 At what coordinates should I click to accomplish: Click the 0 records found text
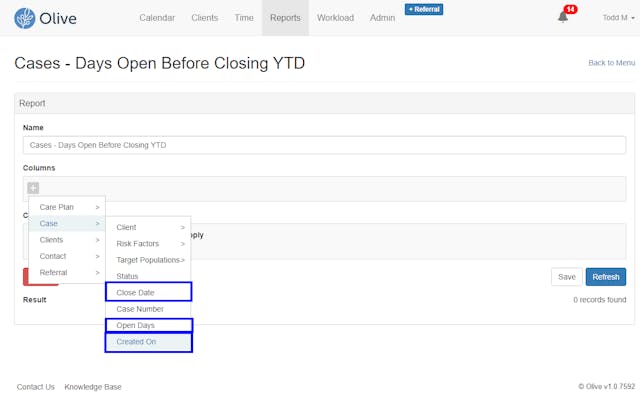600,300
